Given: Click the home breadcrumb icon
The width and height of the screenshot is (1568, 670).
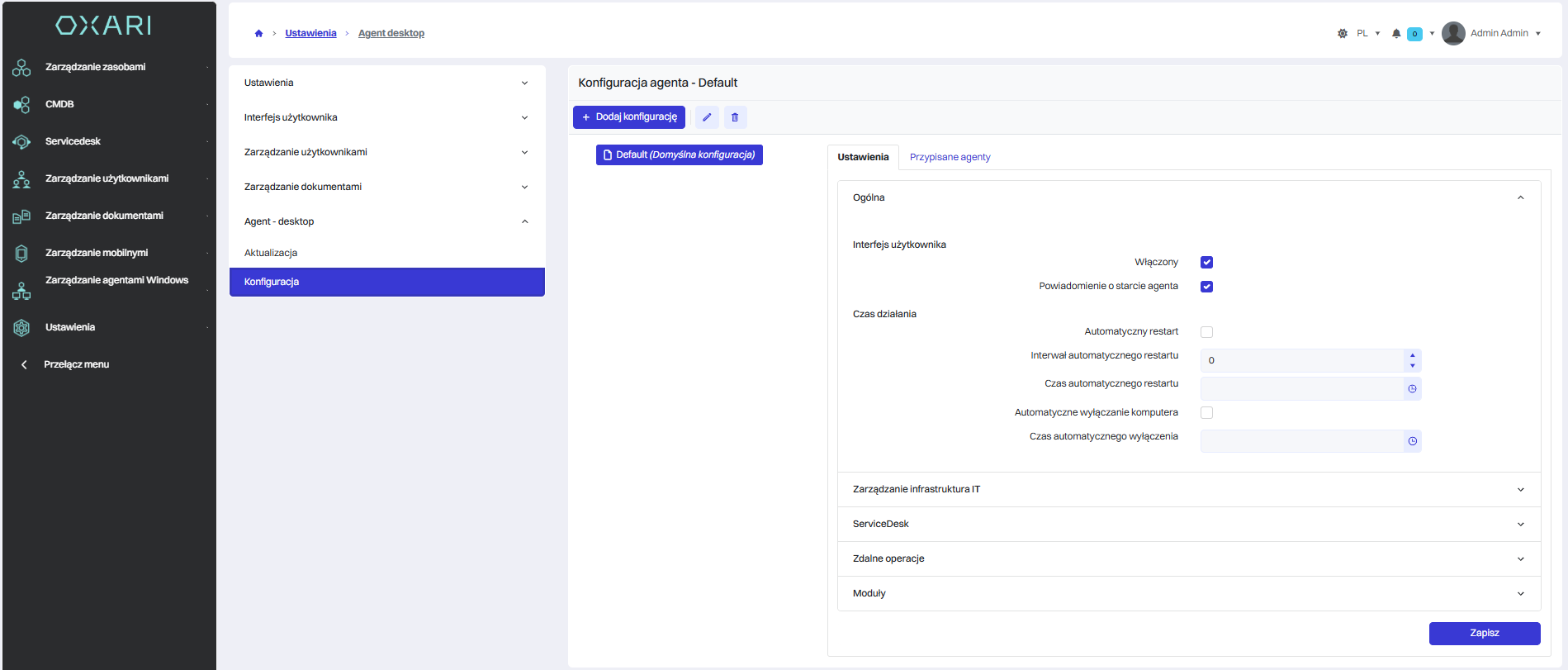Looking at the screenshot, I should tap(258, 34).
